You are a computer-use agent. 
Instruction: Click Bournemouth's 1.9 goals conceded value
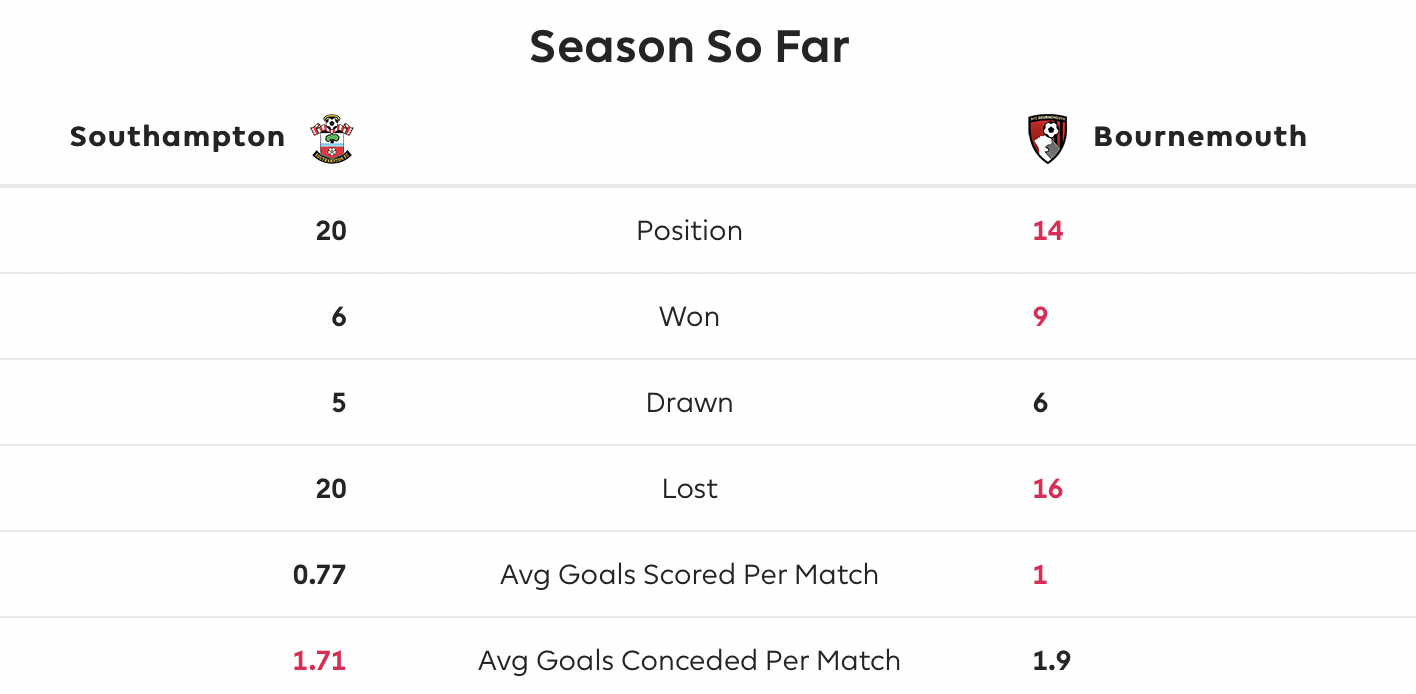pos(1052,661)
